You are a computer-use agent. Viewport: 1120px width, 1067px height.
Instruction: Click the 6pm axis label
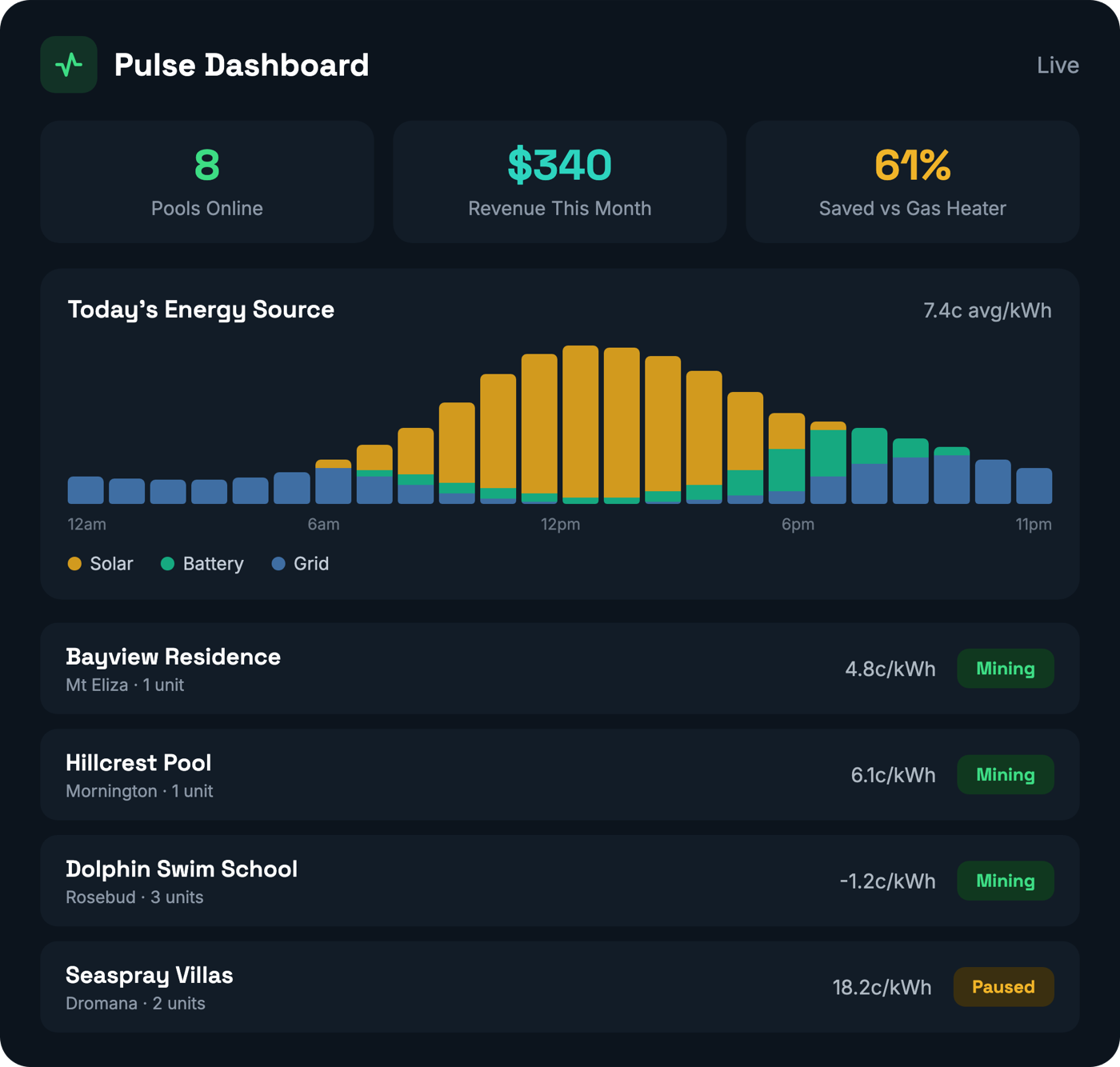tap(798, 525)
